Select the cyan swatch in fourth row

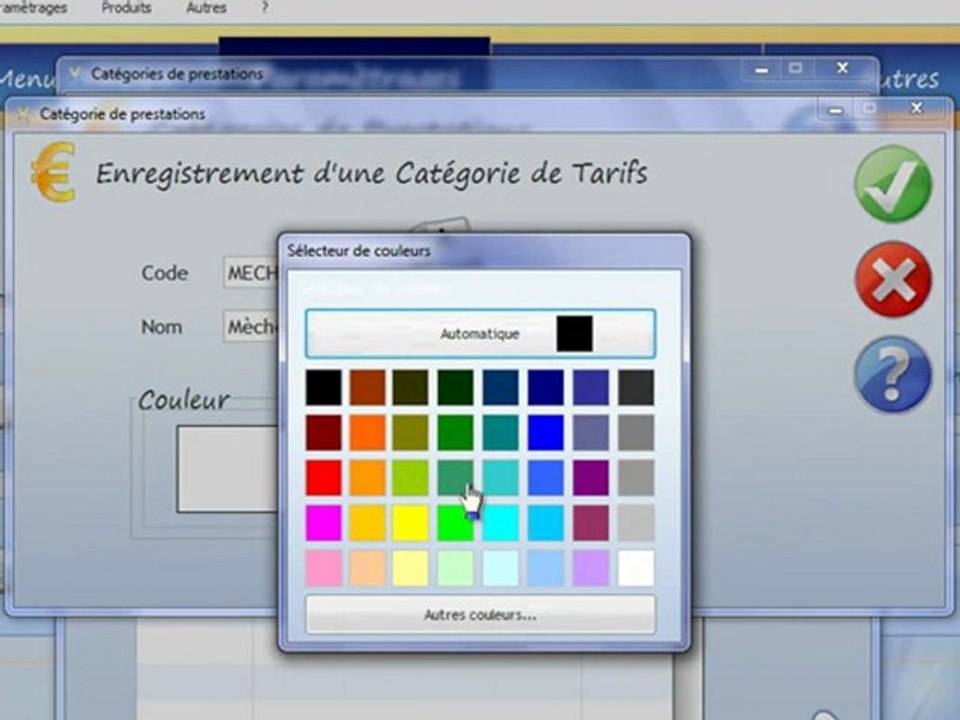click(x=500, y=523)
